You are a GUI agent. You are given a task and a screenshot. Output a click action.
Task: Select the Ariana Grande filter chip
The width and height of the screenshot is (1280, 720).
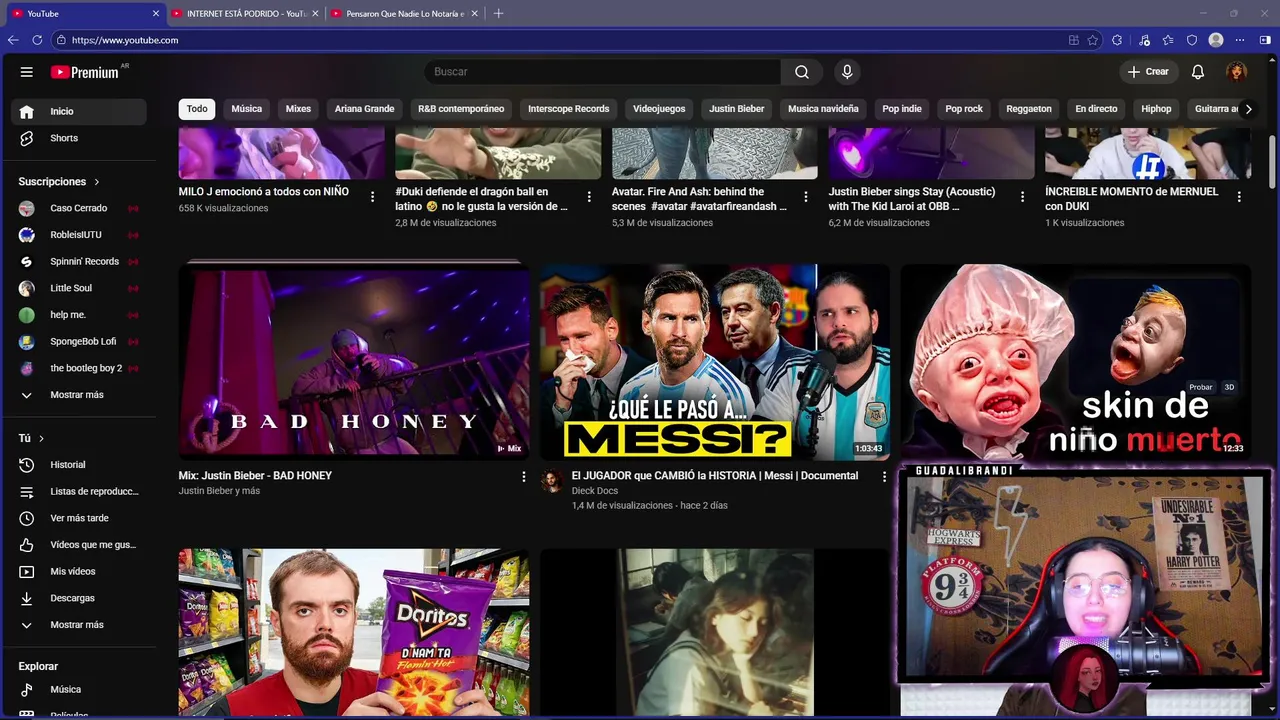364,109
